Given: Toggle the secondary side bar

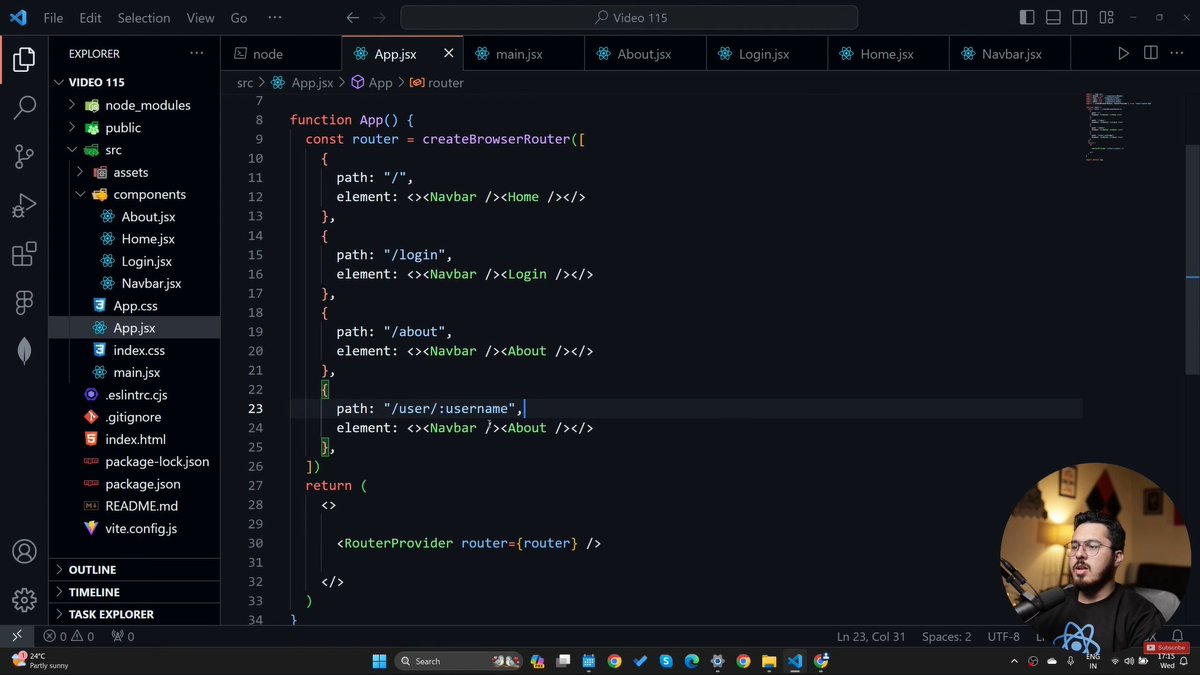Looking at the screenshot, I should tap(1078, 17).
